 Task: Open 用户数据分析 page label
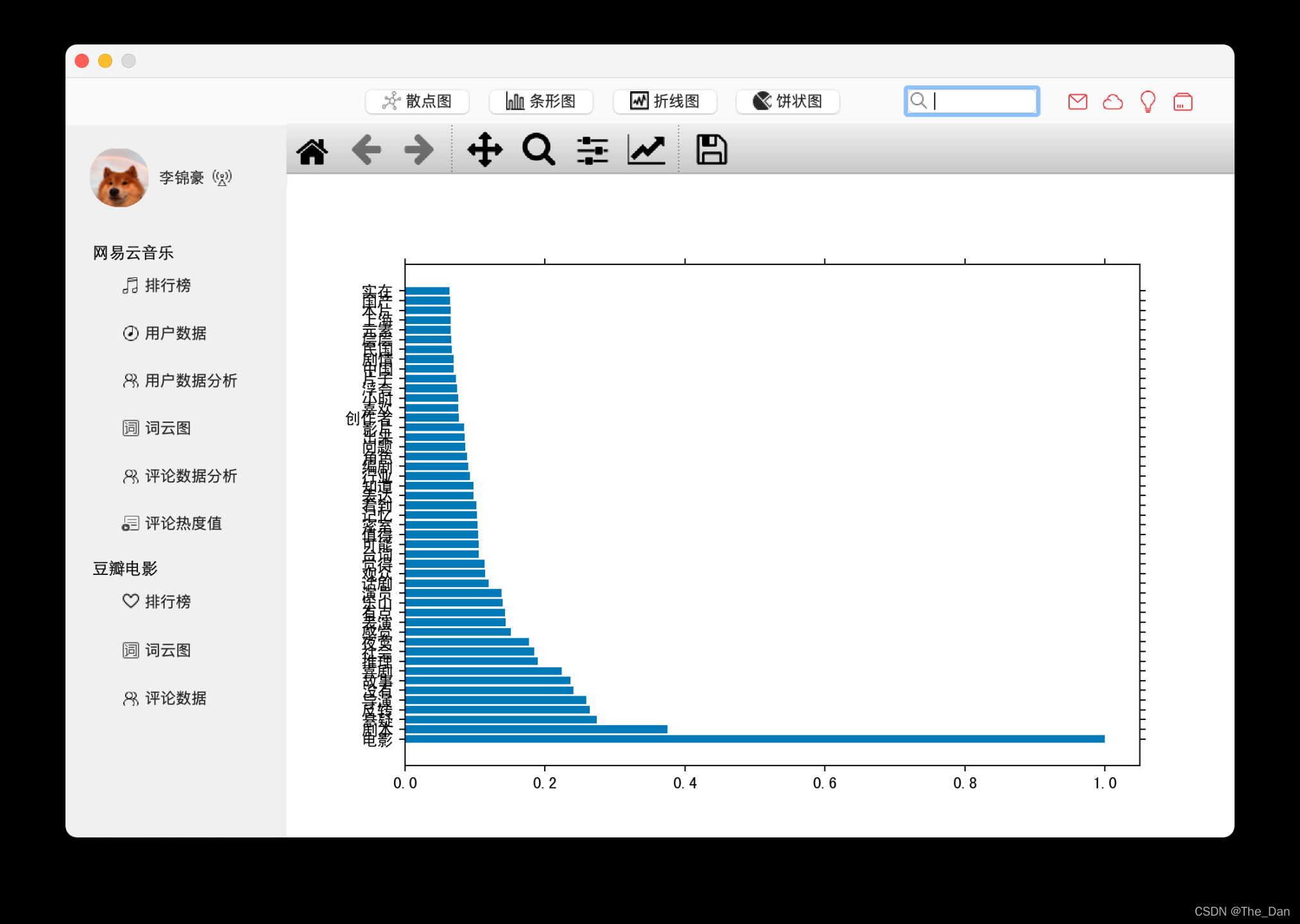pyautogui.click(x=191, y=381)
